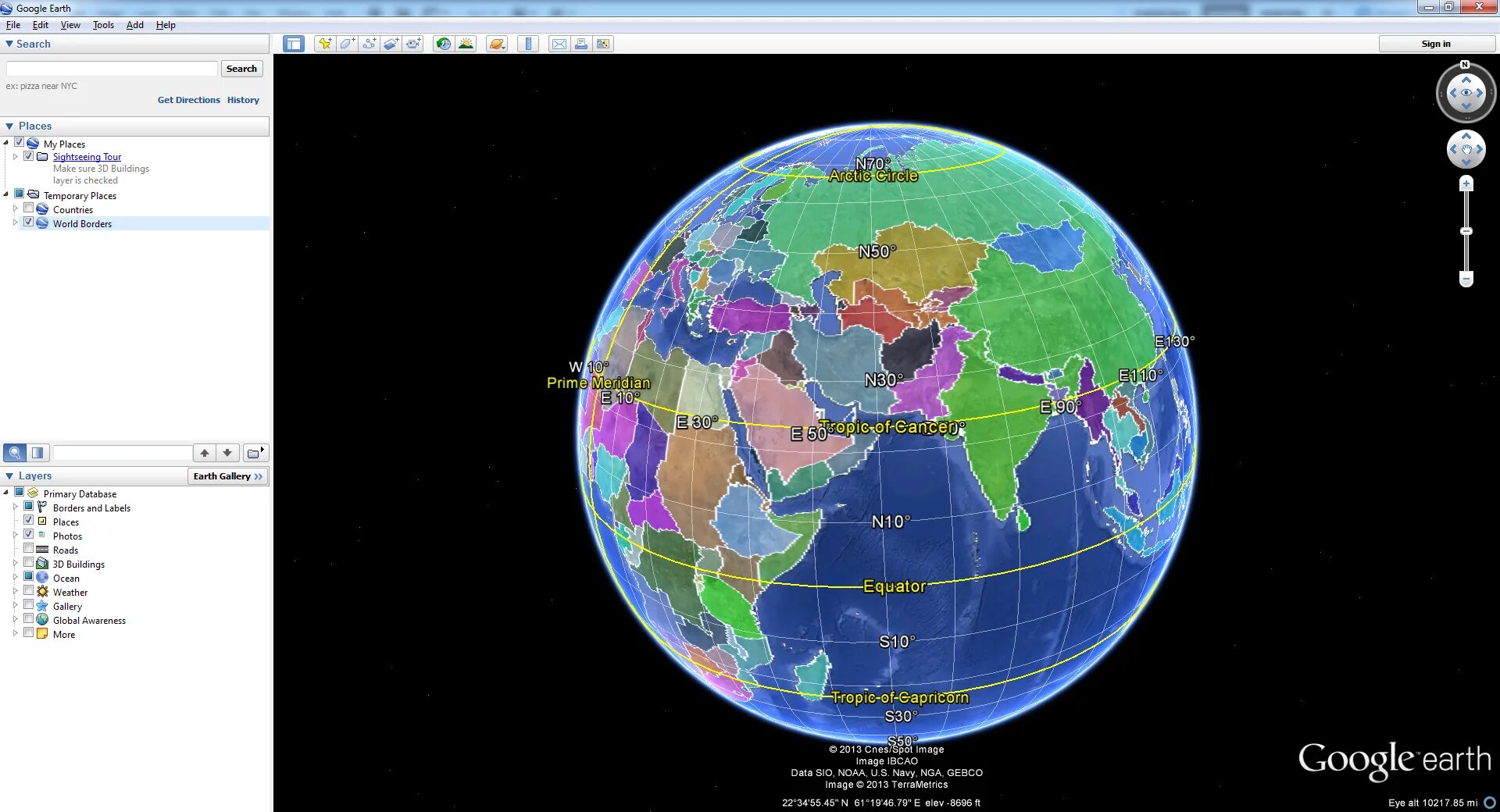Open the View menu
This screenshot has width=1500, height=812.
coord(70,25)
